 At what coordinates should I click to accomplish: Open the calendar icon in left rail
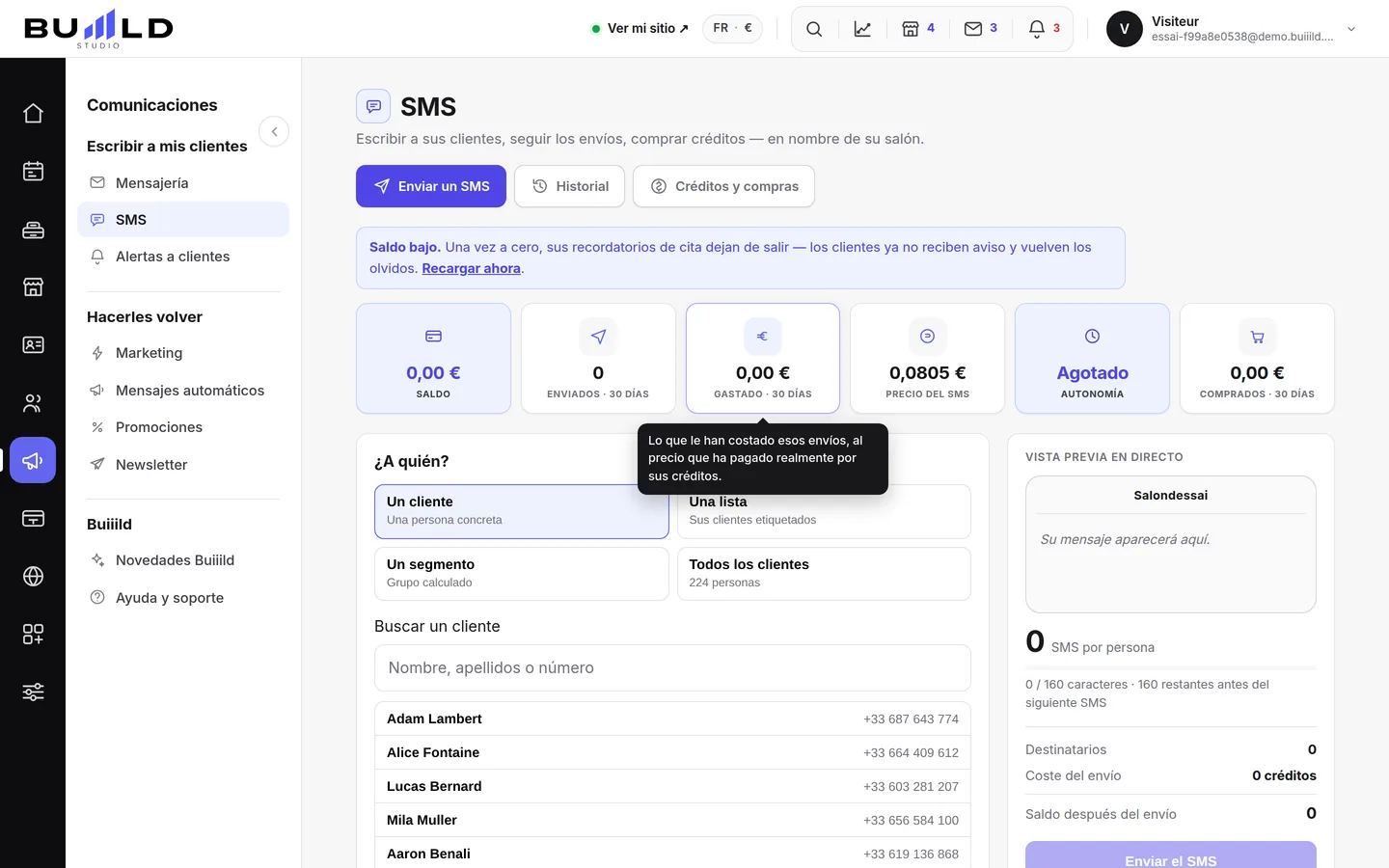[33, 172]
